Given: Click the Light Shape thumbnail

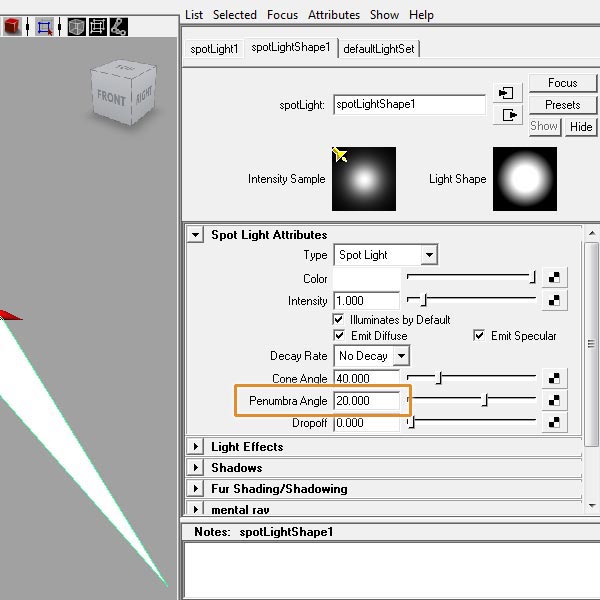Looking at the screenshot, I should point(525,179).
